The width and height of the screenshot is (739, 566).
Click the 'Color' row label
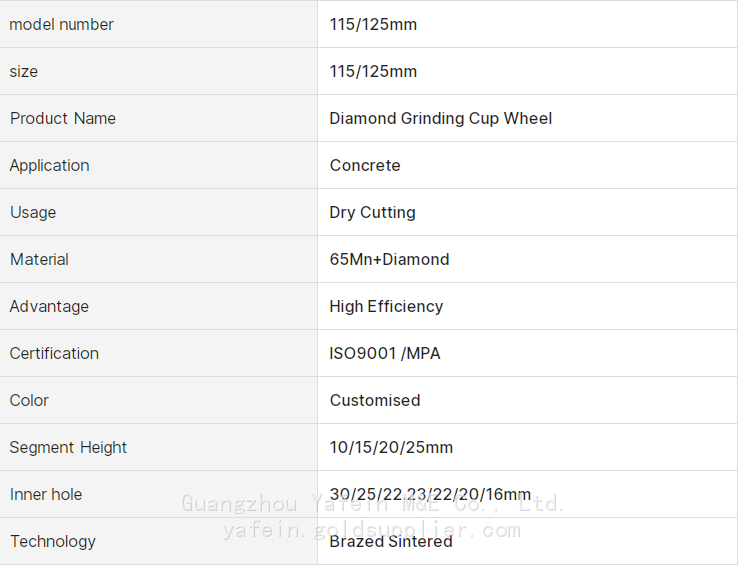click(x=29, y=400)
